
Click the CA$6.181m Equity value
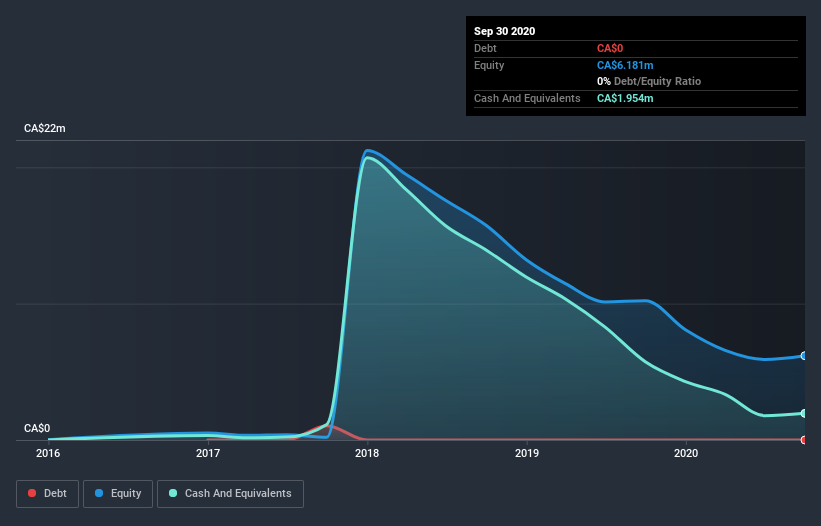(x=625, y=65)
